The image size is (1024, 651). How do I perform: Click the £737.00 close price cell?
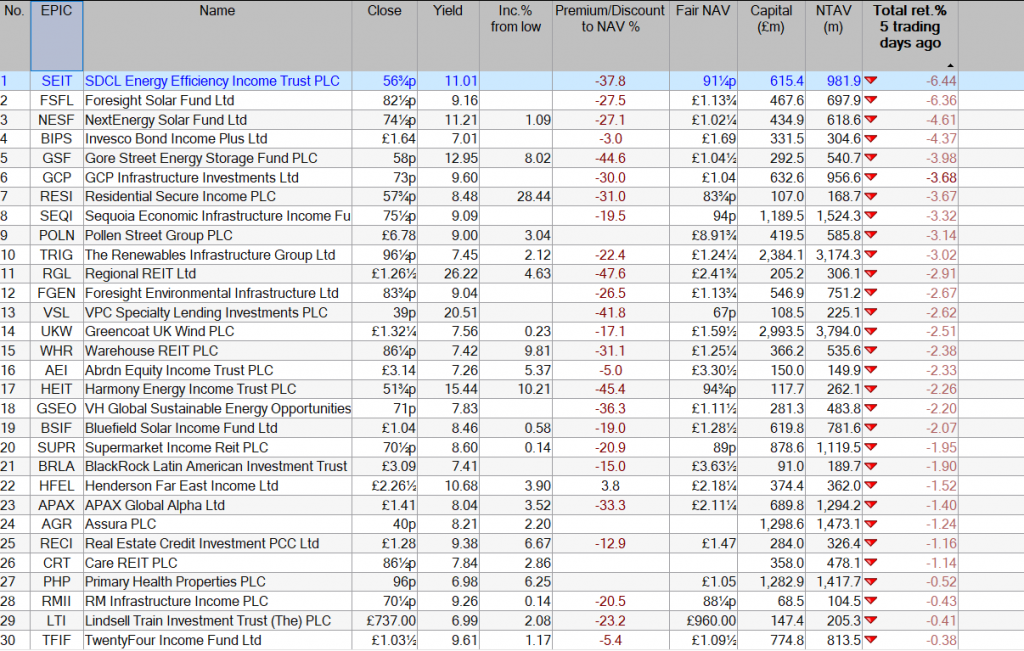coord(385,621)
